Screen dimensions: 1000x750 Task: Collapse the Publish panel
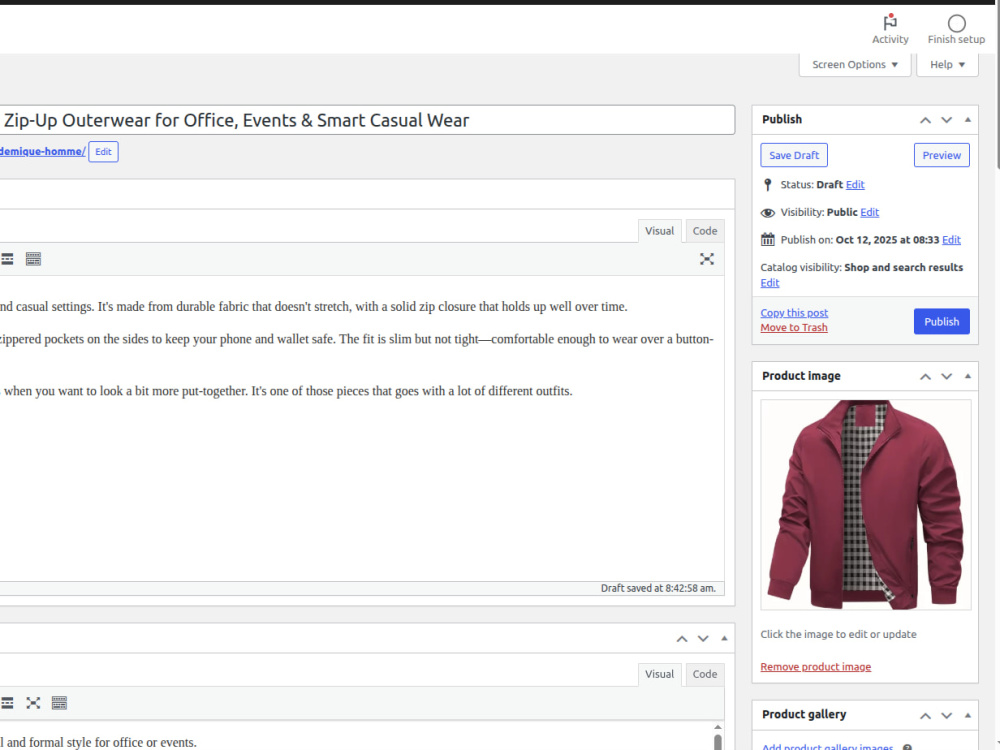coord(967,120)
